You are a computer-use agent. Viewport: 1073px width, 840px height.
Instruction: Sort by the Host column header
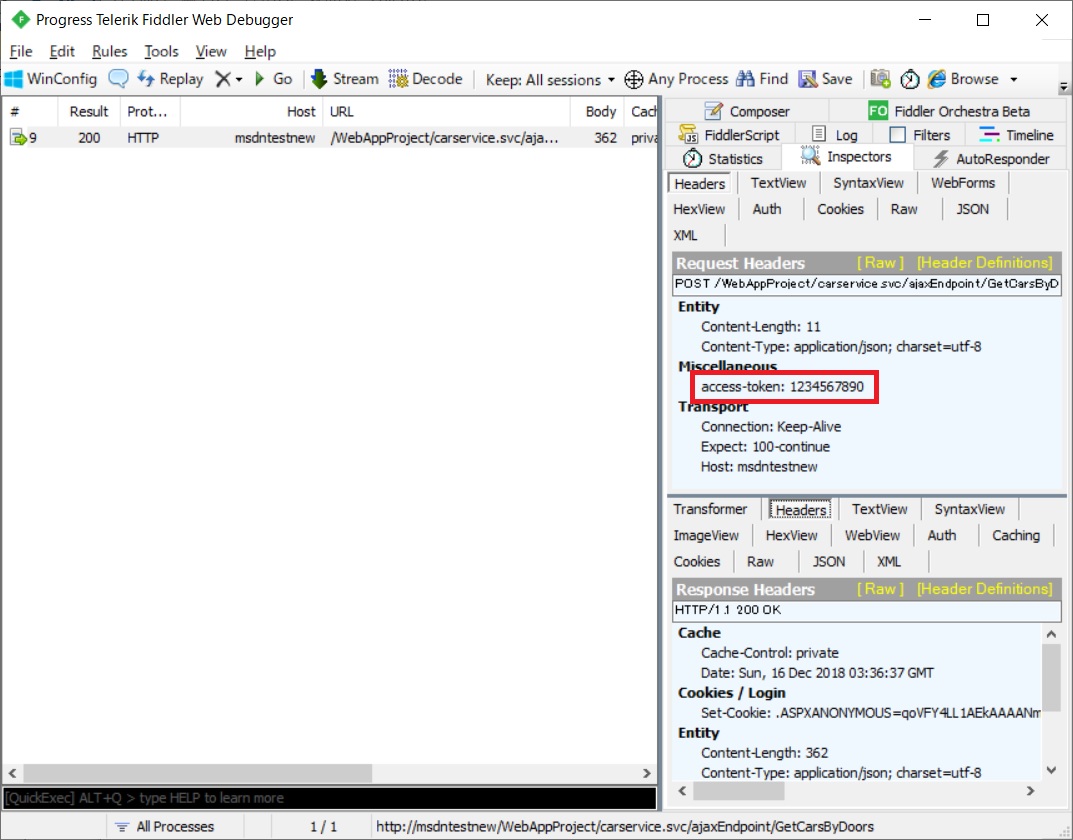click(251, 111)
